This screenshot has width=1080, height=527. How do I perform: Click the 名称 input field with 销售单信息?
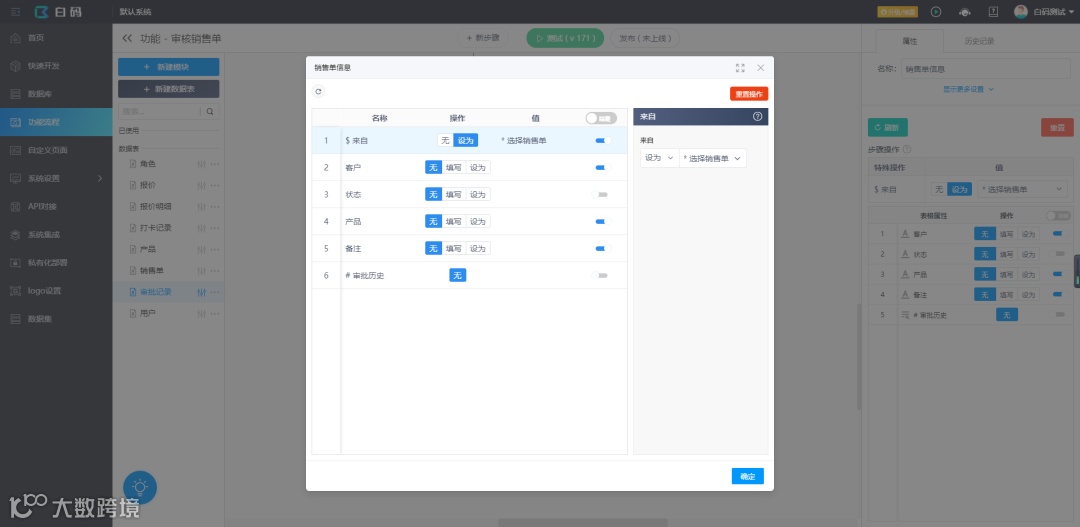pos(986,69)
